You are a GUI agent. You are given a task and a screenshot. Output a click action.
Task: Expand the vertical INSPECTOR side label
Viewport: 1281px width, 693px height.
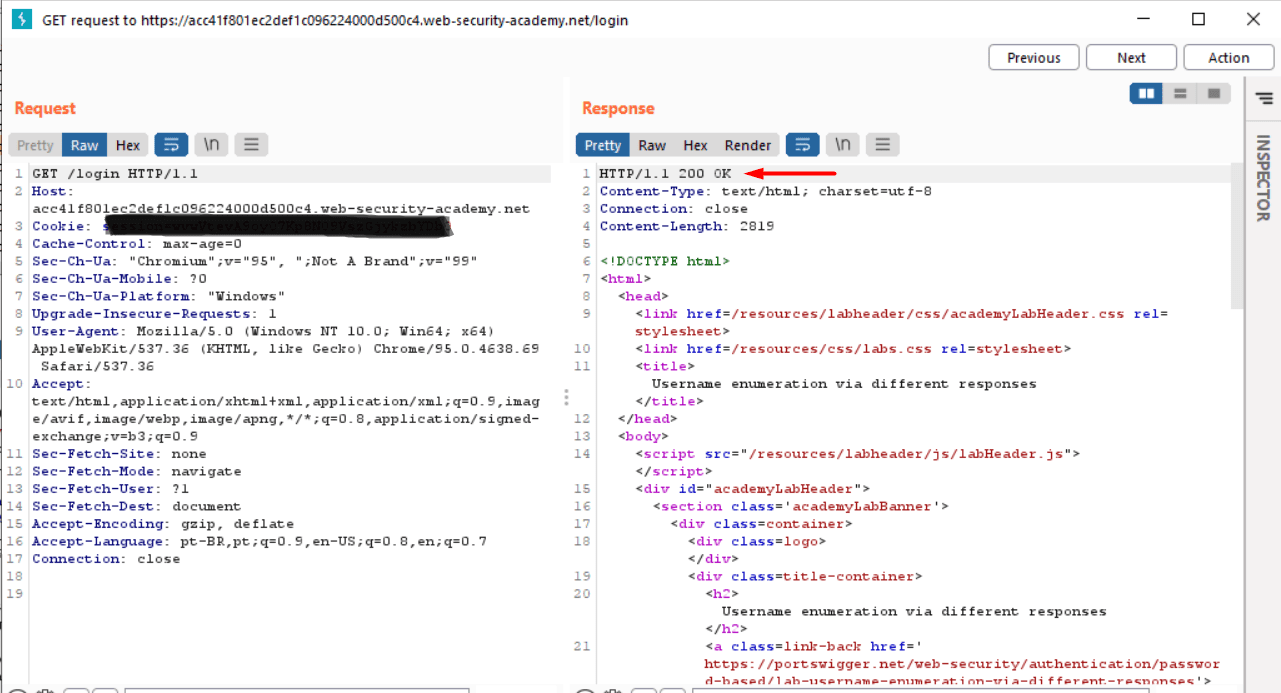pyautogui.click(x=1262, y=178)
